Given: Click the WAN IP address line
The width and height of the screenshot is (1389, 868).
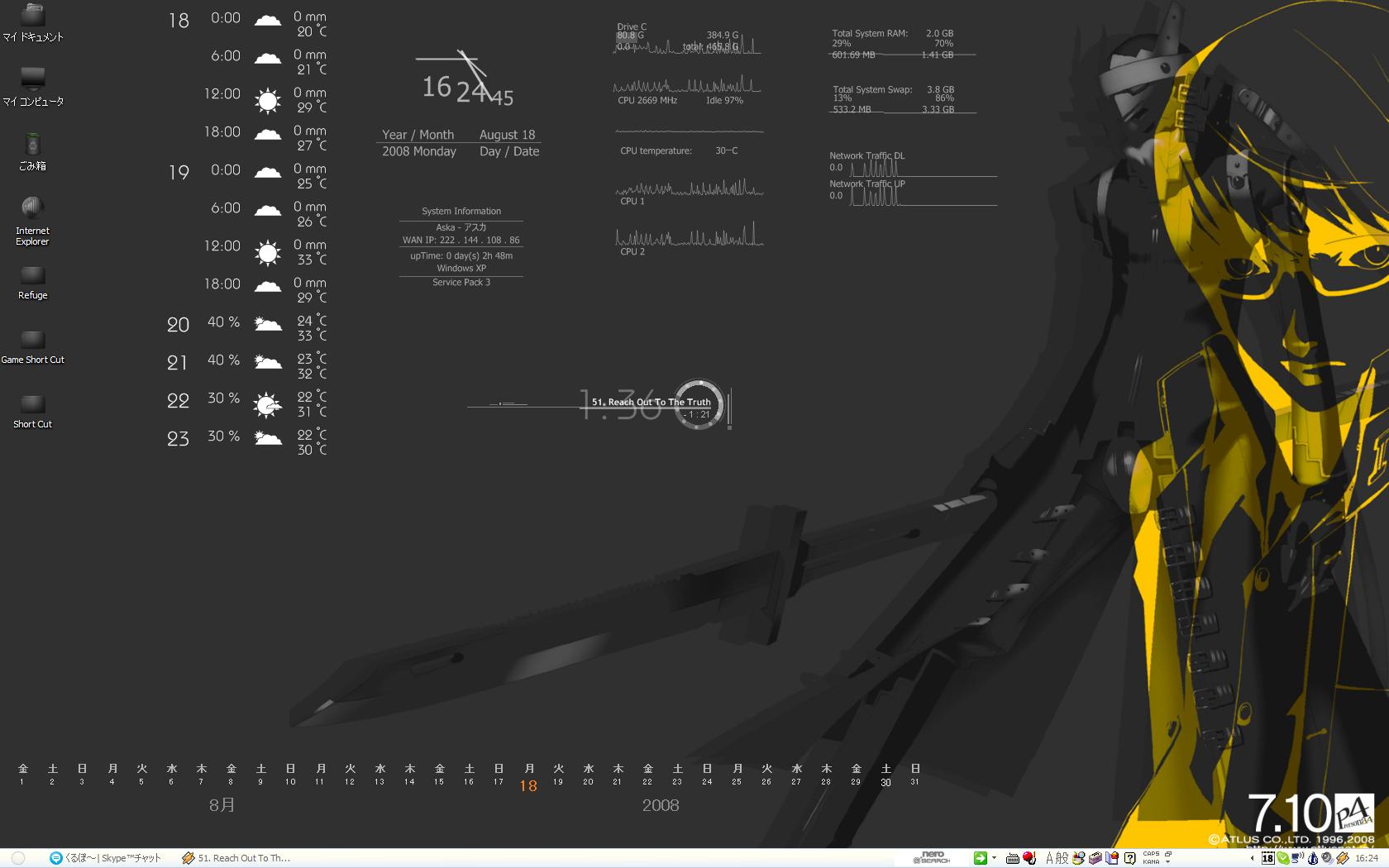Looking at the screenshot, I should (x=461, y=240).
